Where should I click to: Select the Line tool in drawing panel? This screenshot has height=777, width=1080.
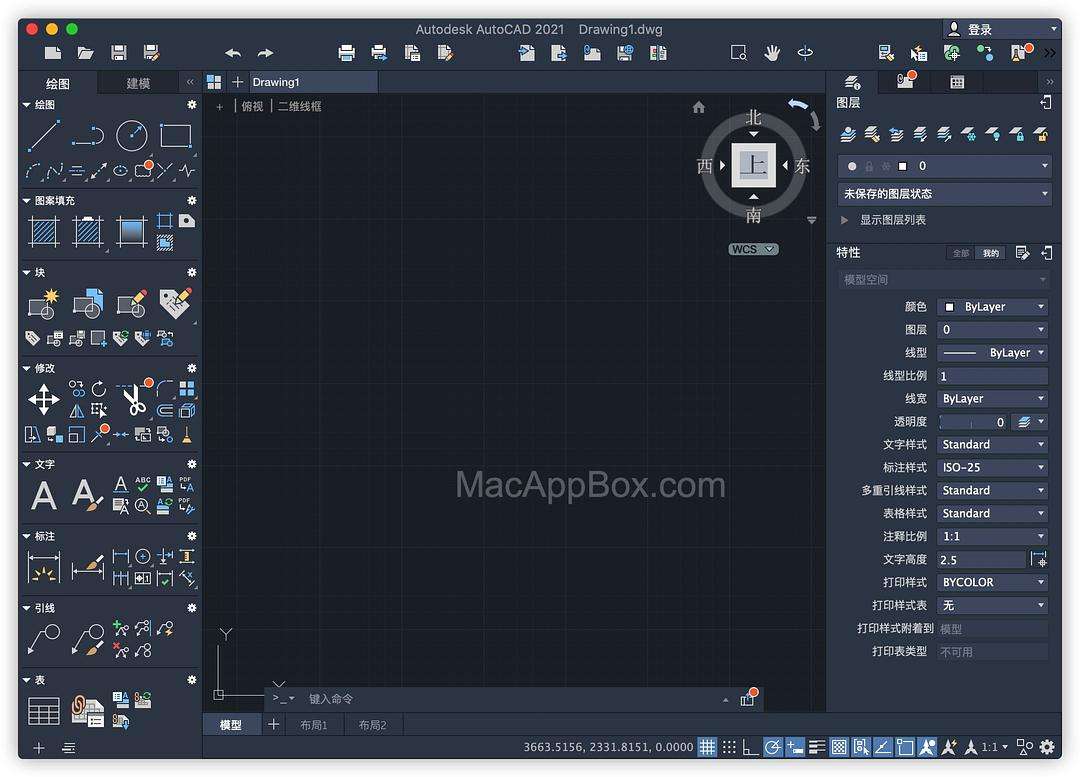[x=43, y=135]
